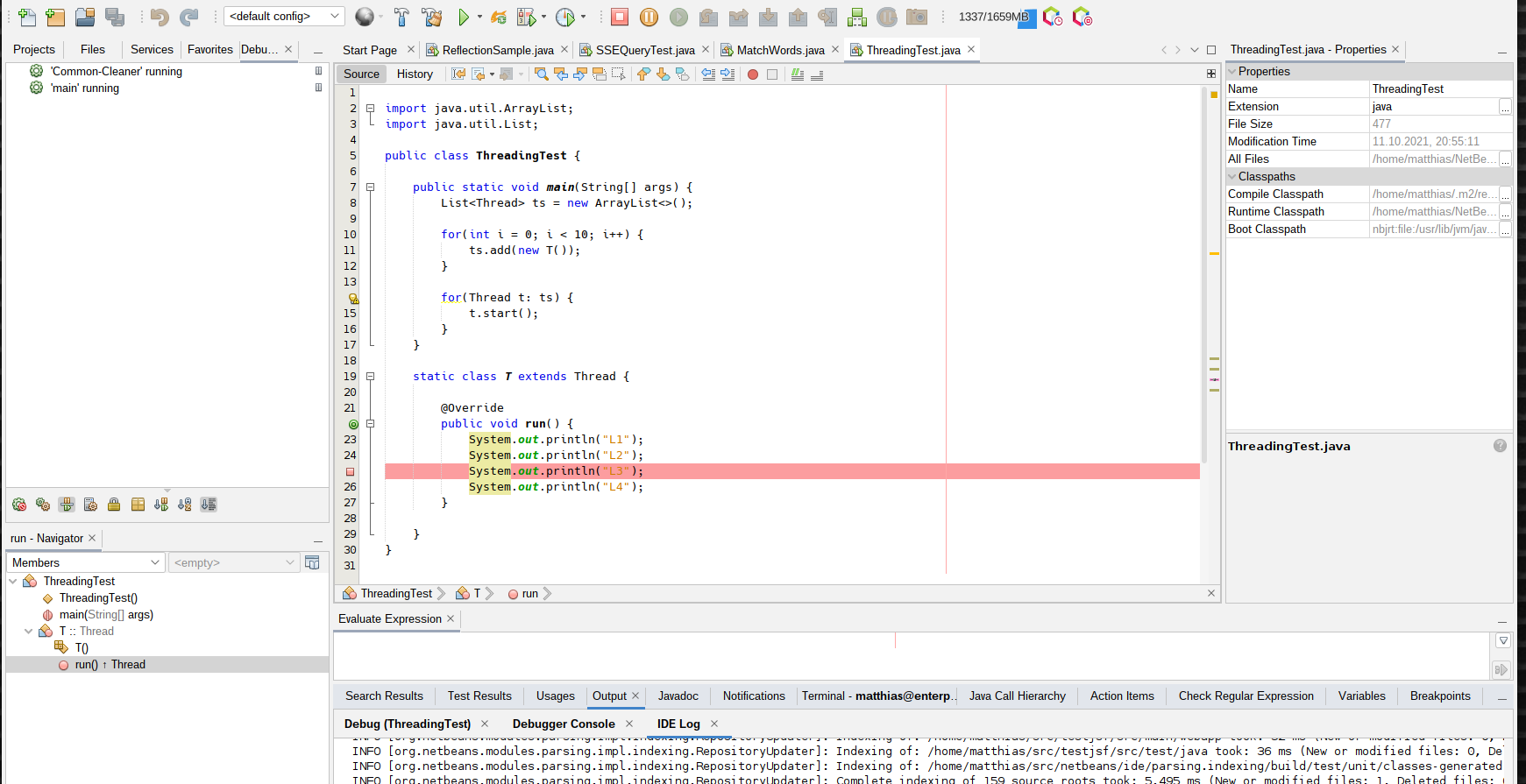
Task: Open the Debugger Console tab
Action: tap(564, 724)
